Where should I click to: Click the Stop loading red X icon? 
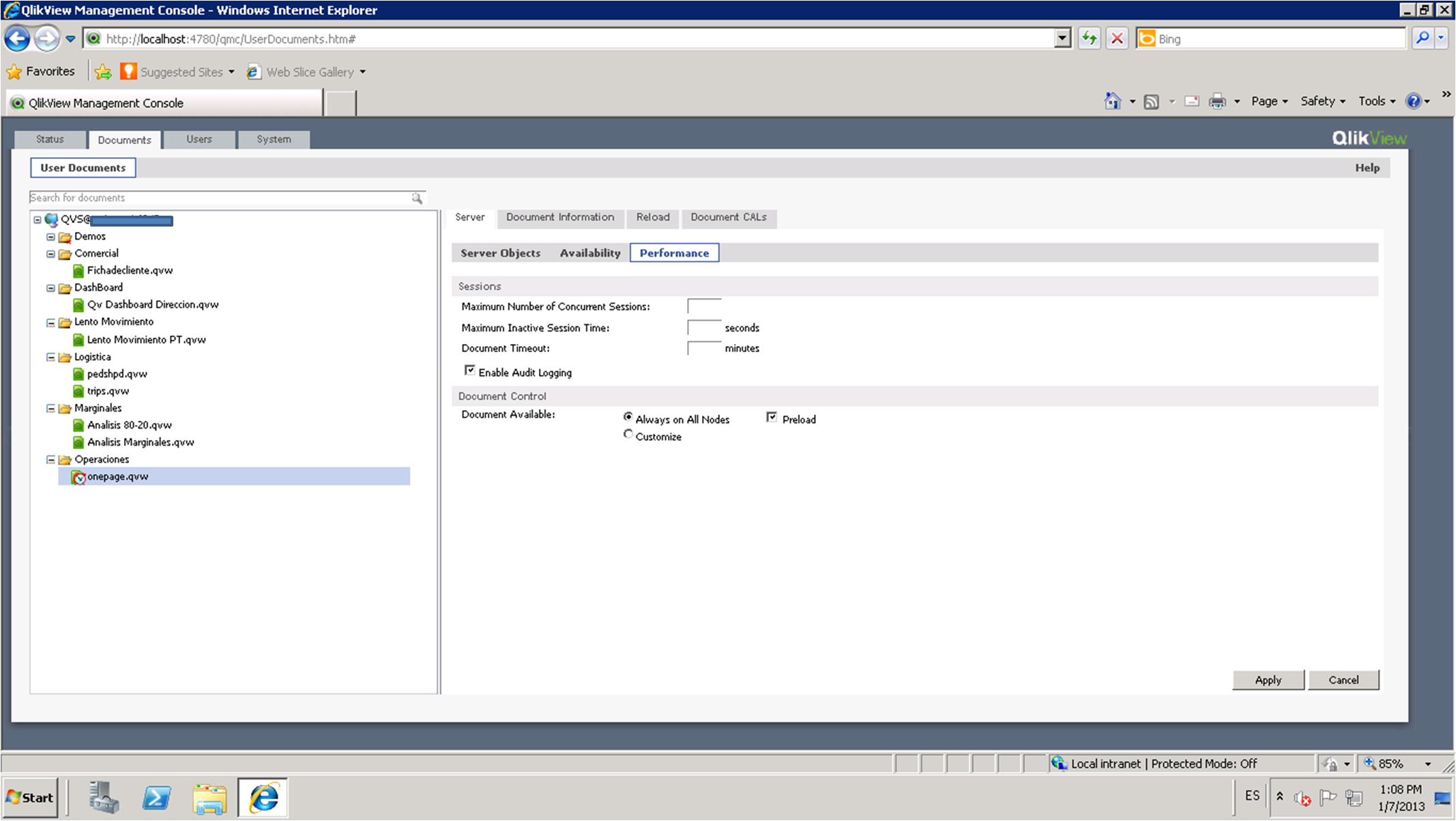coord(1117,39)
